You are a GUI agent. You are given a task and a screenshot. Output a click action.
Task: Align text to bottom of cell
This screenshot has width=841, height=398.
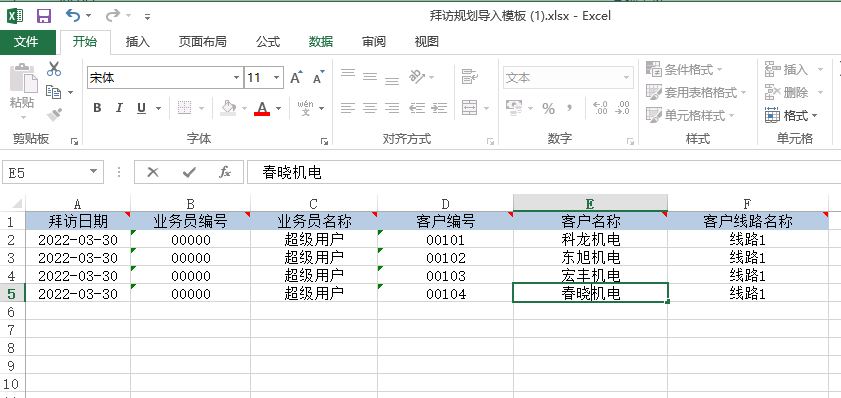pyautogui.click(x=392, y=80)
